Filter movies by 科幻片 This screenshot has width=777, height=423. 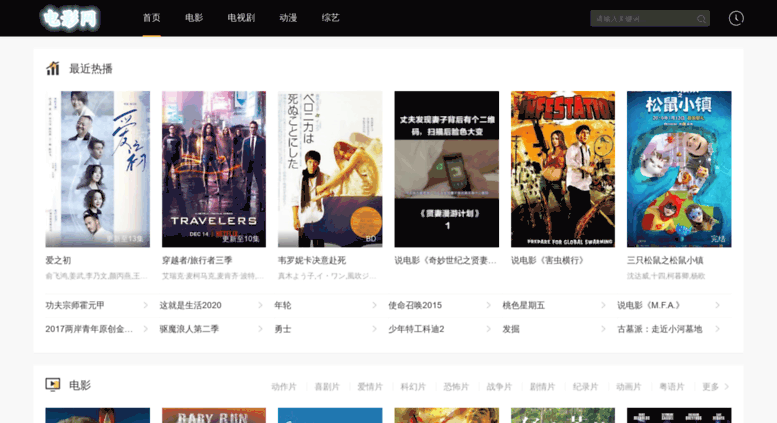(413, 387)
